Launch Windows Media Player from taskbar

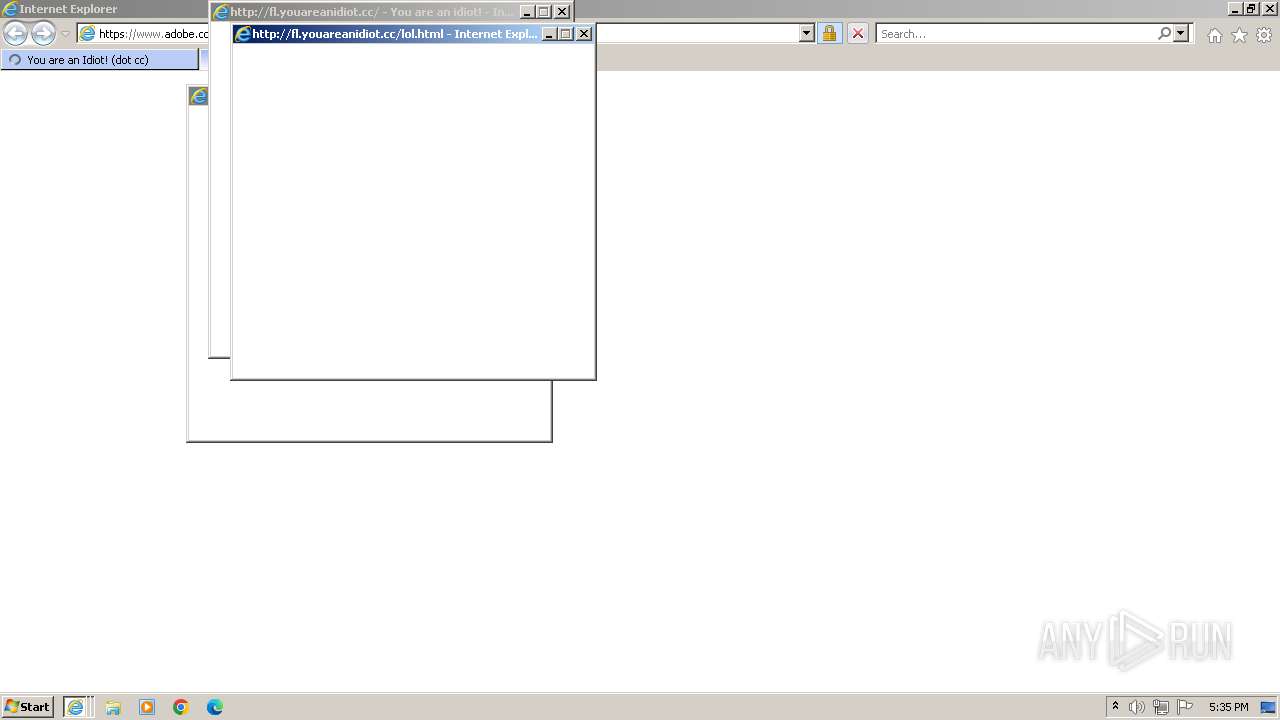tap(147, 707)
